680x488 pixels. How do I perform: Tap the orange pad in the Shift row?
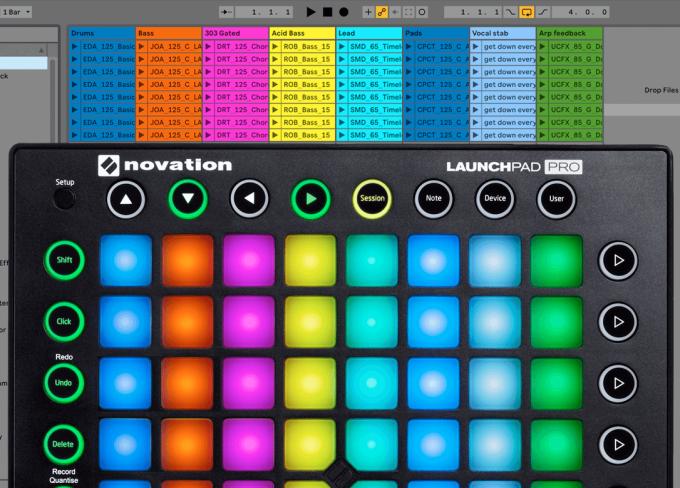[187, 260]
